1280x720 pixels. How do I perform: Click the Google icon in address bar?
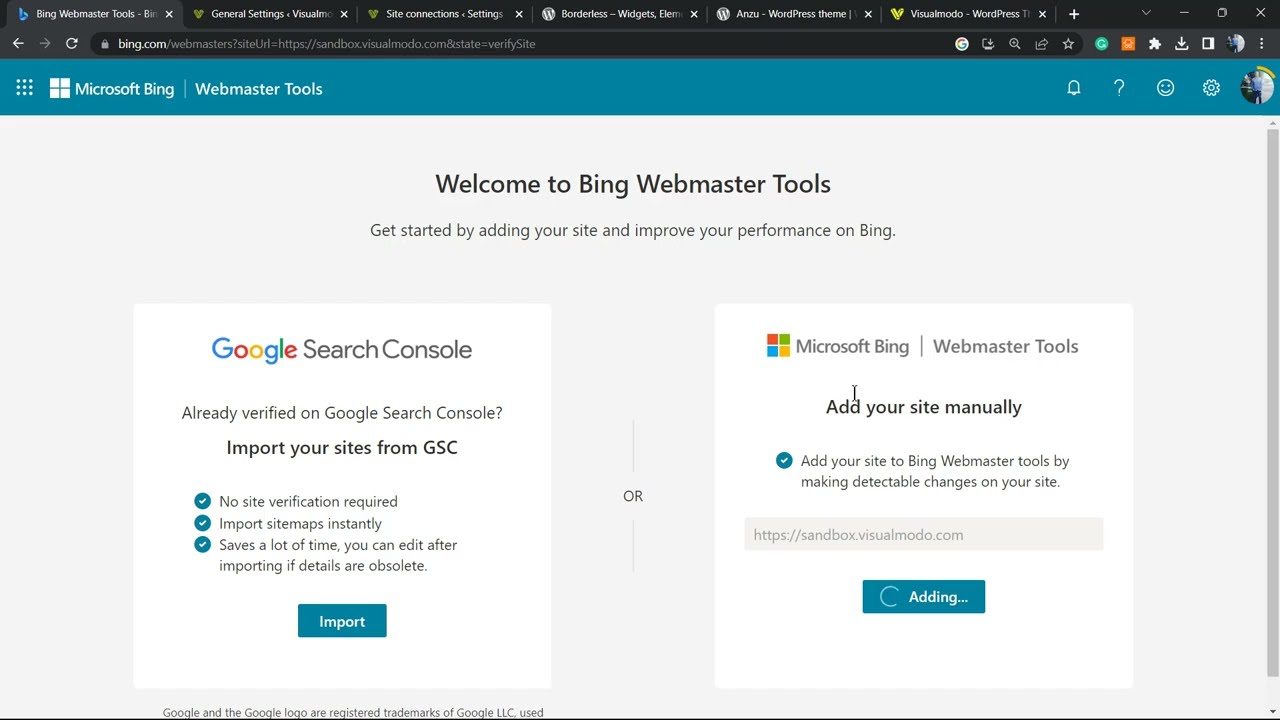coord(962,44)
